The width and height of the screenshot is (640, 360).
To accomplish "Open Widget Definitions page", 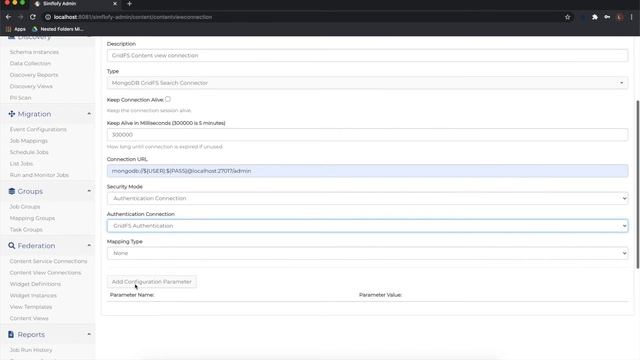I will tap(35, 284).
